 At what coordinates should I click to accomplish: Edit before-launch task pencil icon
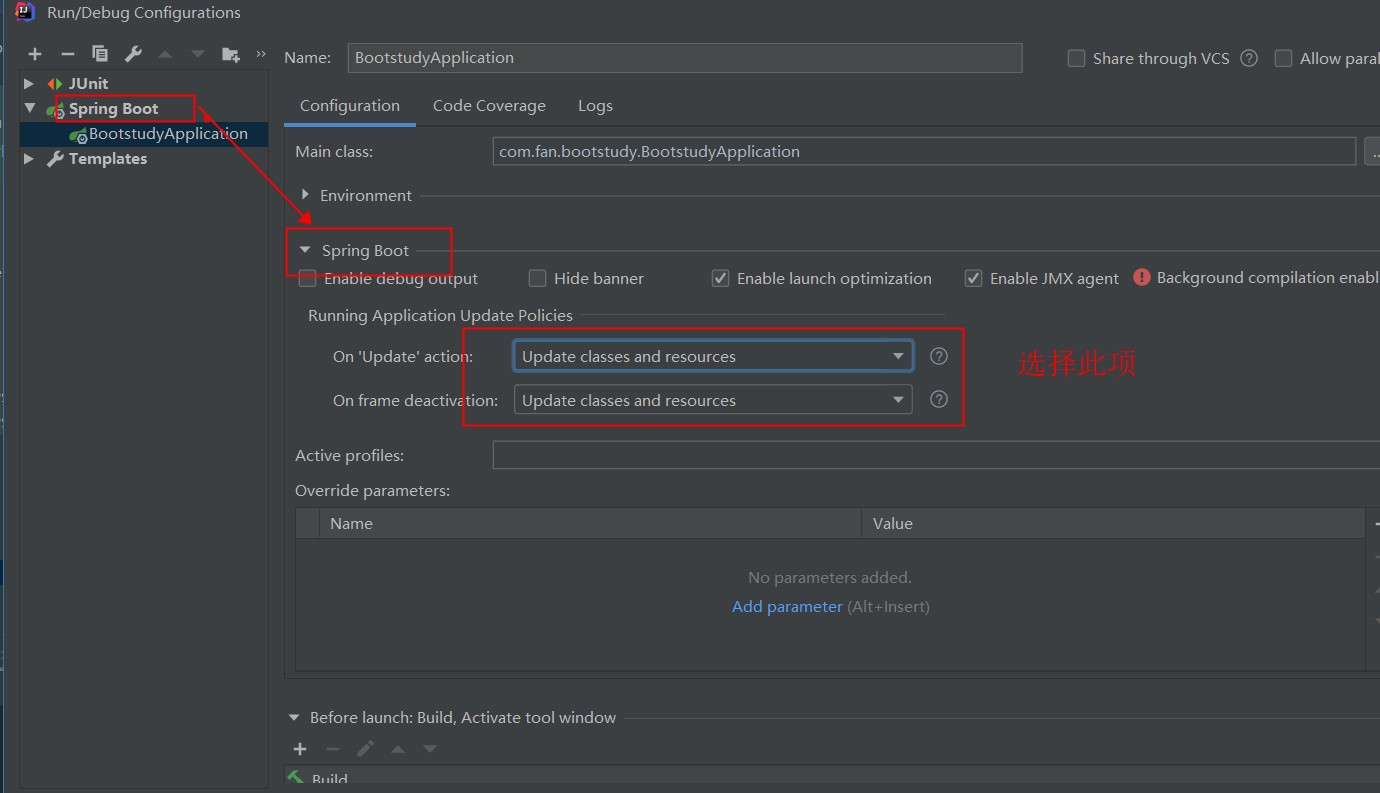pyautogui.click(x=365, y=749)
